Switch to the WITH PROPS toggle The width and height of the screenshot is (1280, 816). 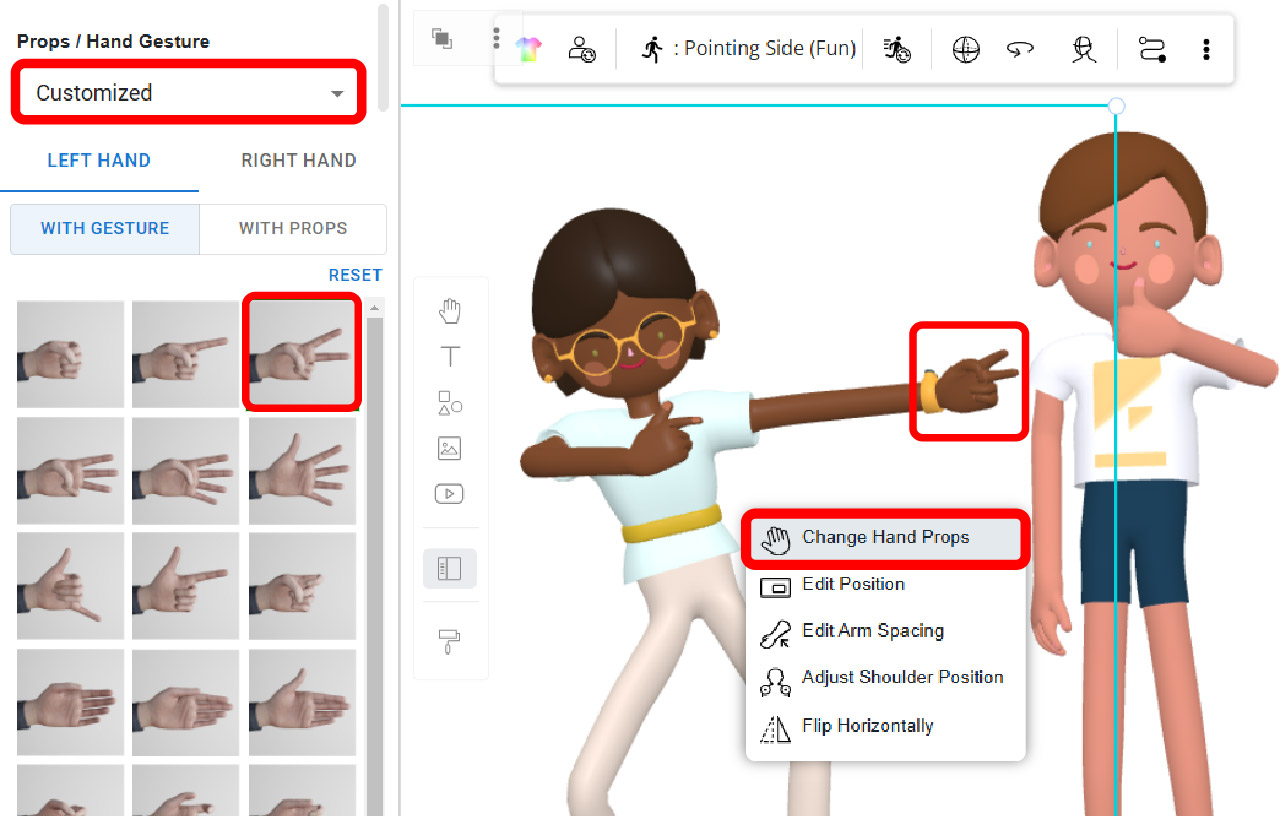click(x=293, y=229)
